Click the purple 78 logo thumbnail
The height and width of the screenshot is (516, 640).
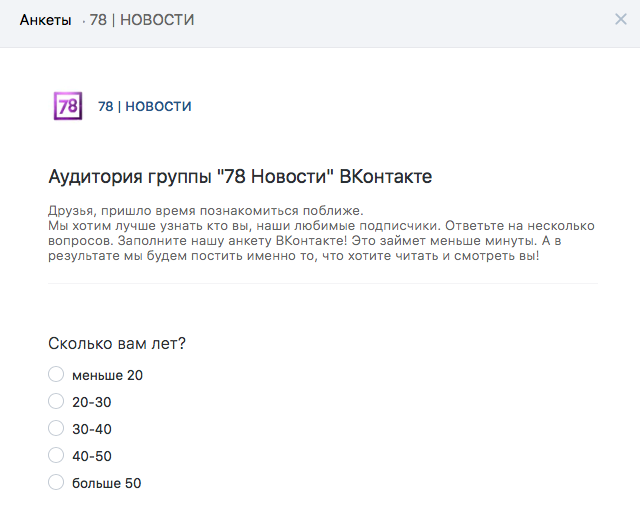tap(68, 106)
